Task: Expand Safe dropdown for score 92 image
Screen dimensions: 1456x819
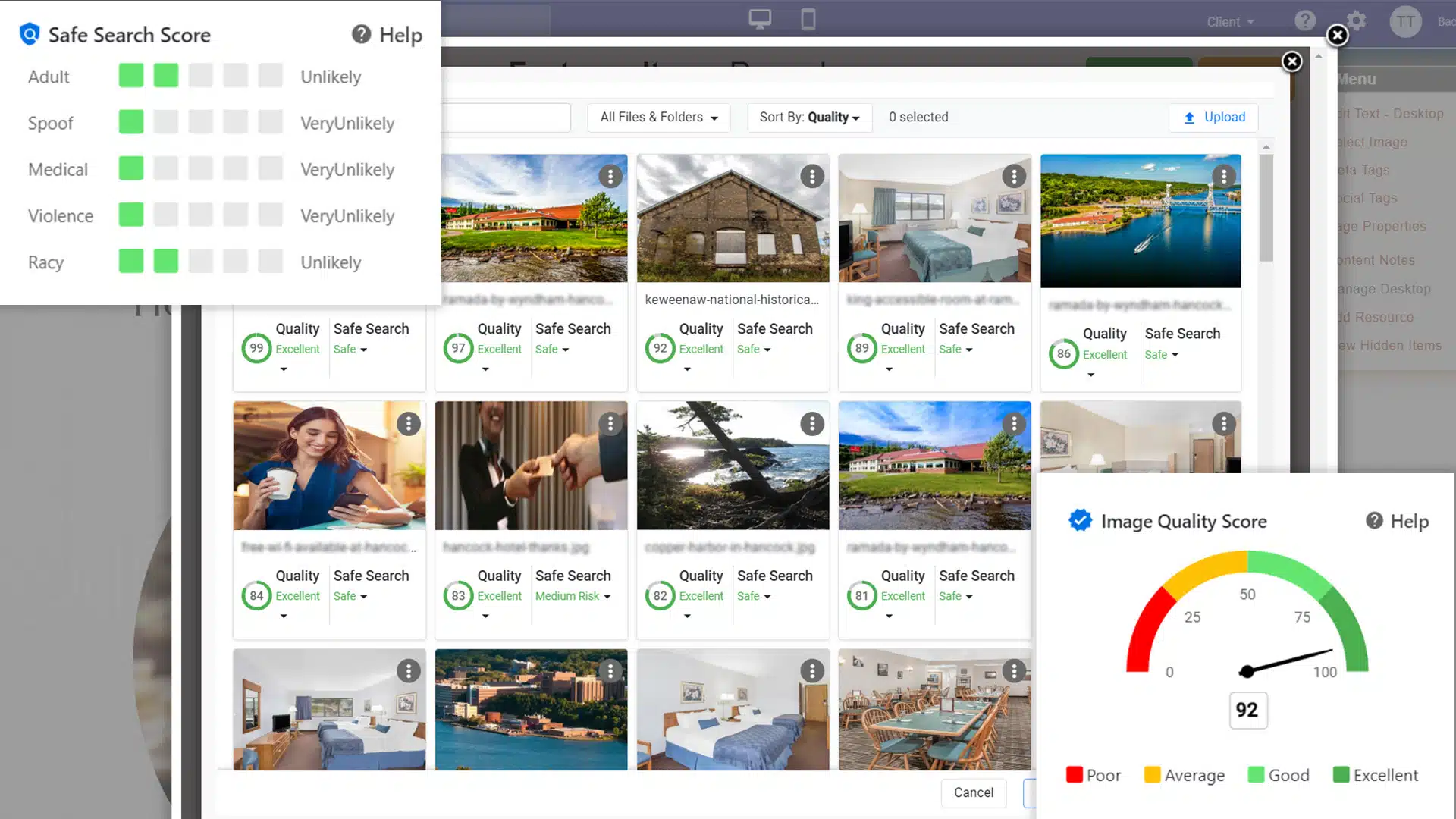Action: (x=753, y=349)
